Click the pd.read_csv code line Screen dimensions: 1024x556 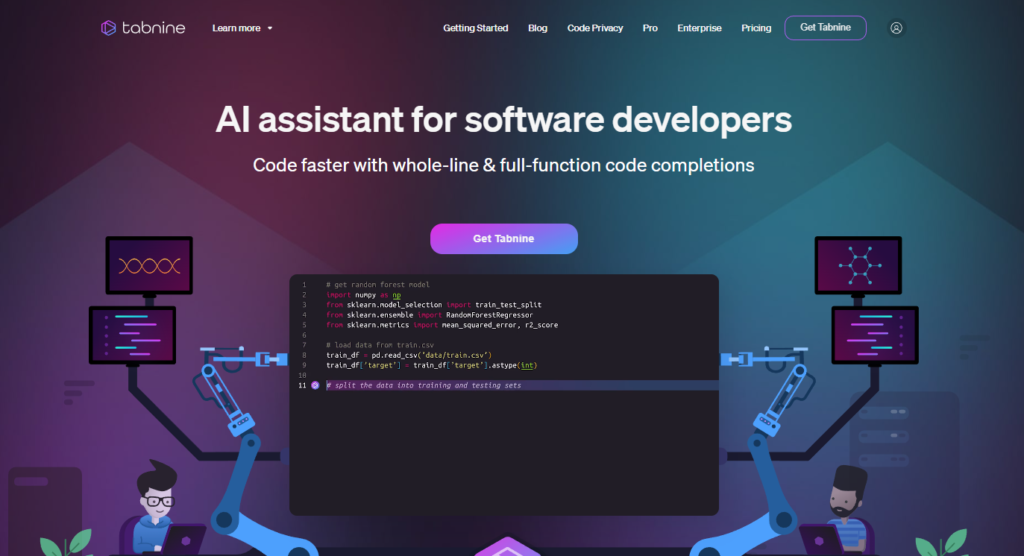click(x=409, y=355)
